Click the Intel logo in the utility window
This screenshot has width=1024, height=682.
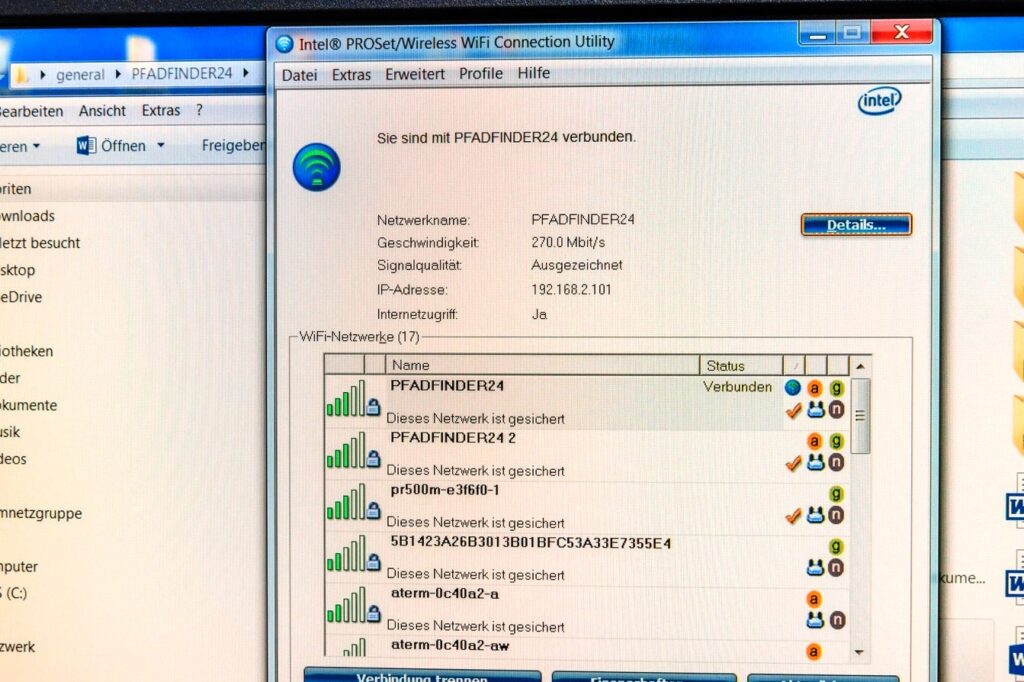point(879,101)
